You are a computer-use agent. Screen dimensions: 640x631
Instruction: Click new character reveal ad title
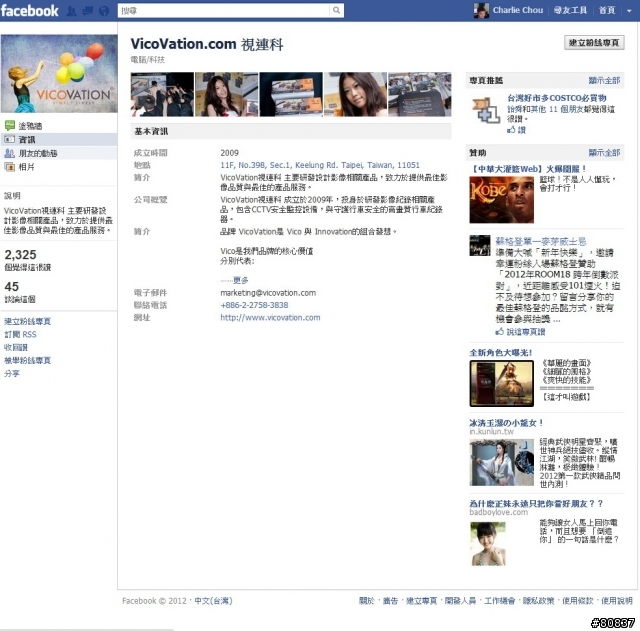(501, 352)
